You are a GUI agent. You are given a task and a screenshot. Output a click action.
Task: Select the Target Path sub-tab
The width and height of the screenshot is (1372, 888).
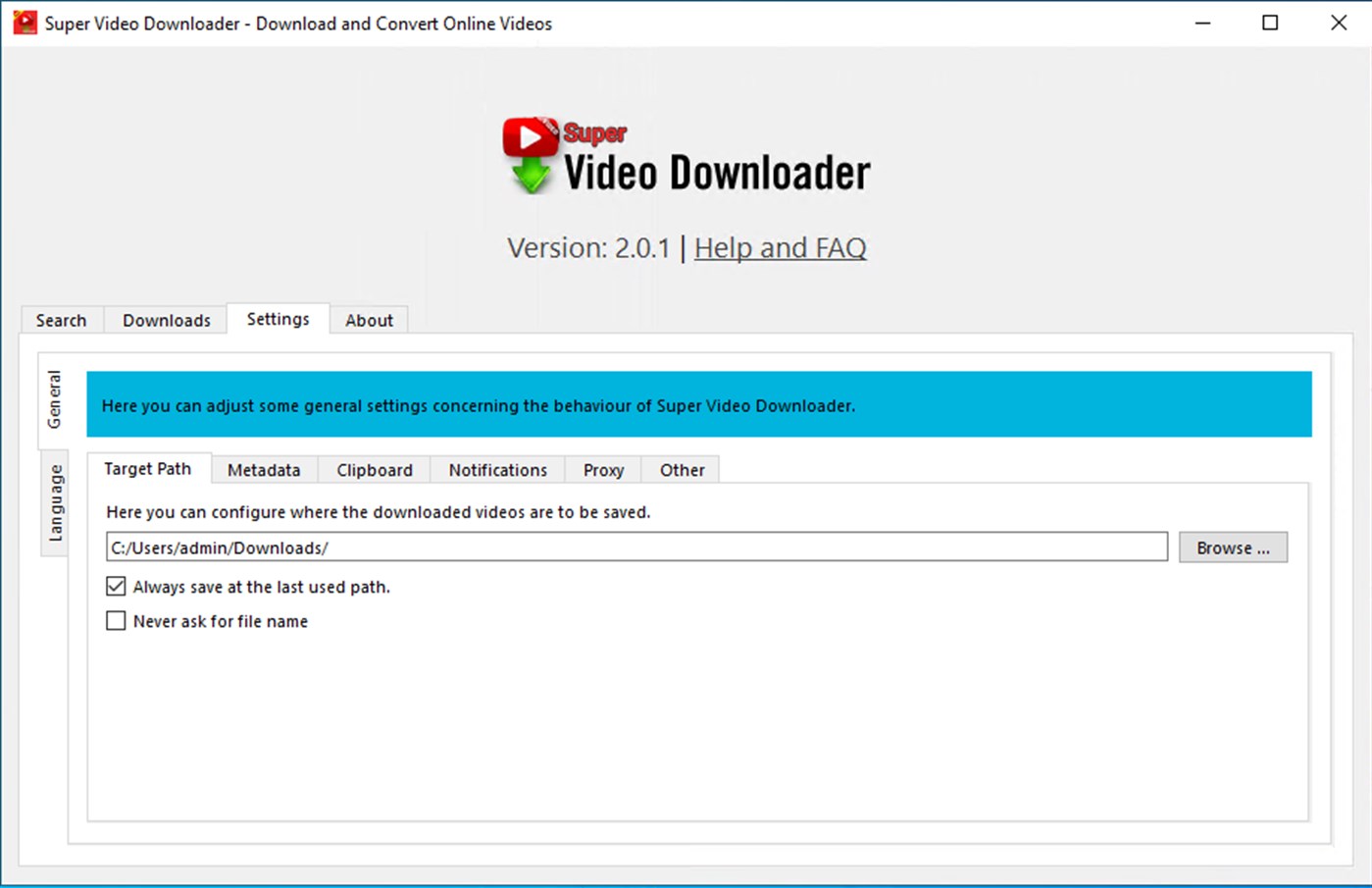pyautogui.click(x=148, y=468)
